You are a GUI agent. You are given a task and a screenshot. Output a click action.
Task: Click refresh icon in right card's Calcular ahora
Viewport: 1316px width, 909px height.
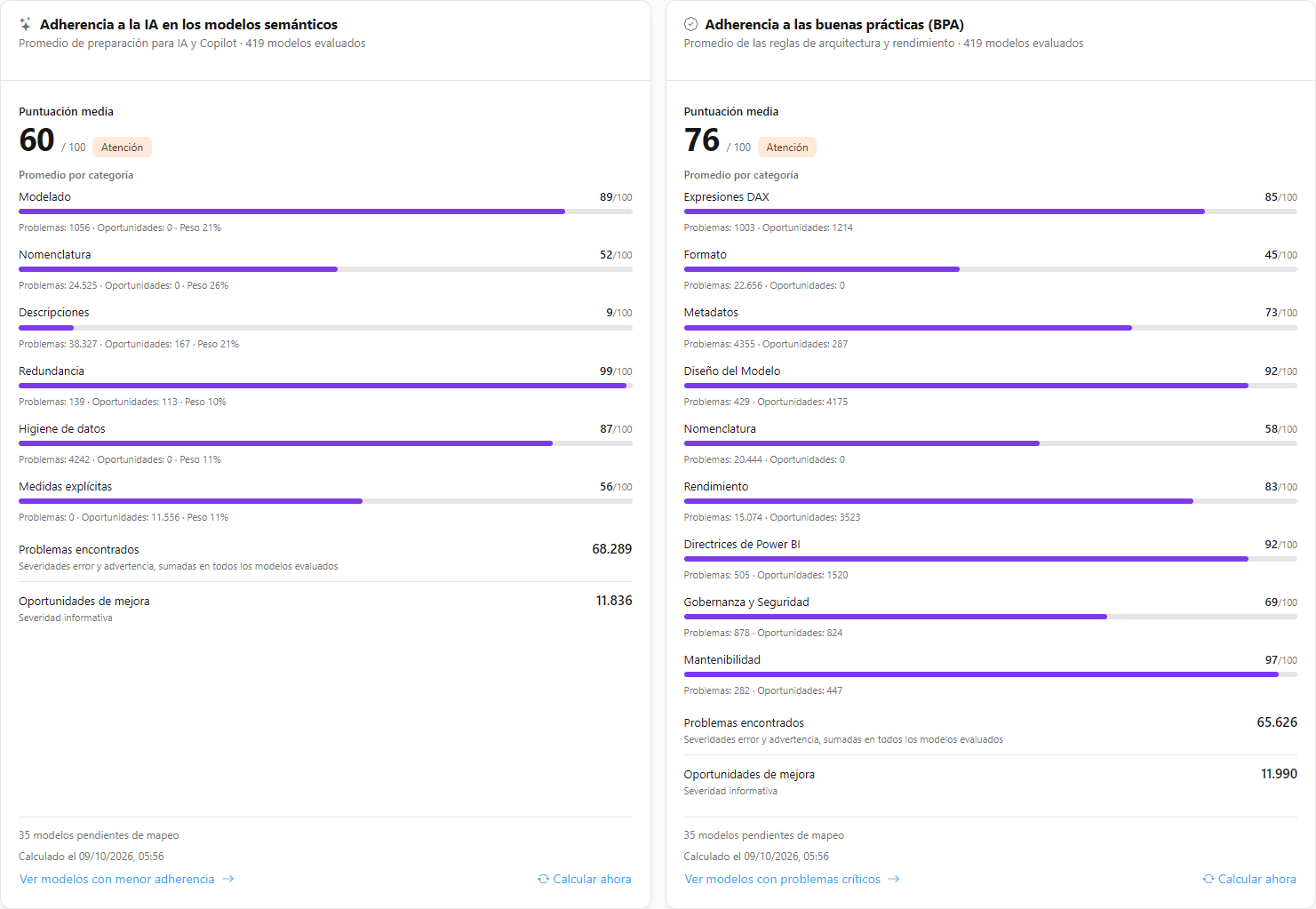click(x=1208, y=879)
